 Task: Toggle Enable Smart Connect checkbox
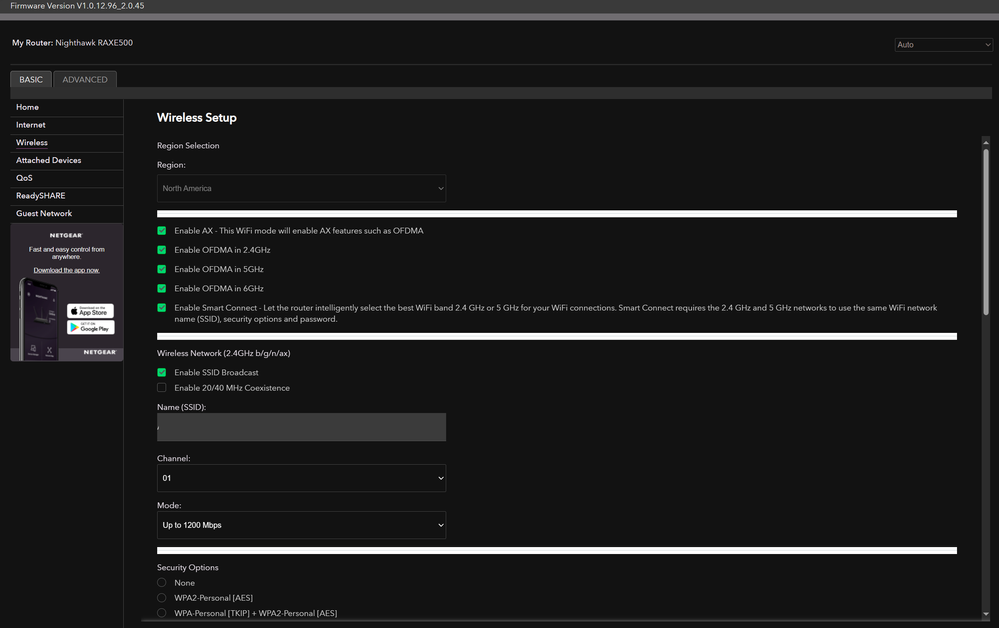pos(162,308)
